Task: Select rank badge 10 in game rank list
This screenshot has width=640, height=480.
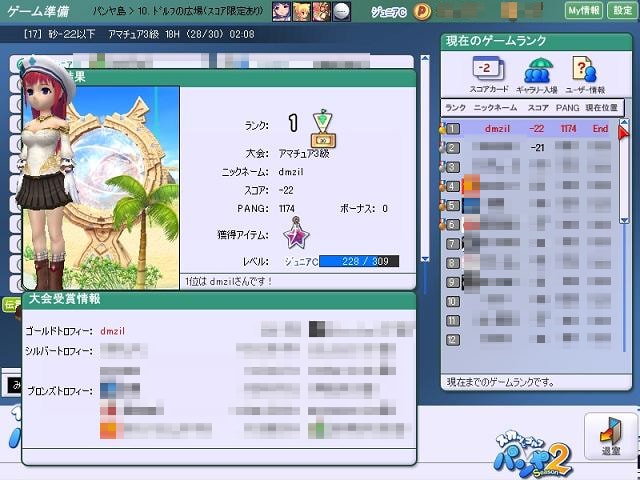Action: (x=452, y=301)
